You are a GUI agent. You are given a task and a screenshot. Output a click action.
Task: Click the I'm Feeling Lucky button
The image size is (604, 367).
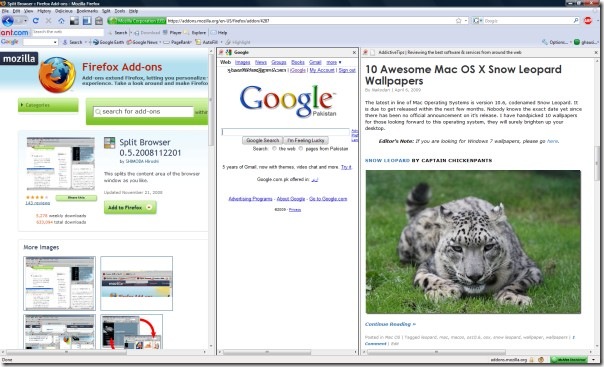(x=306, y=141)
